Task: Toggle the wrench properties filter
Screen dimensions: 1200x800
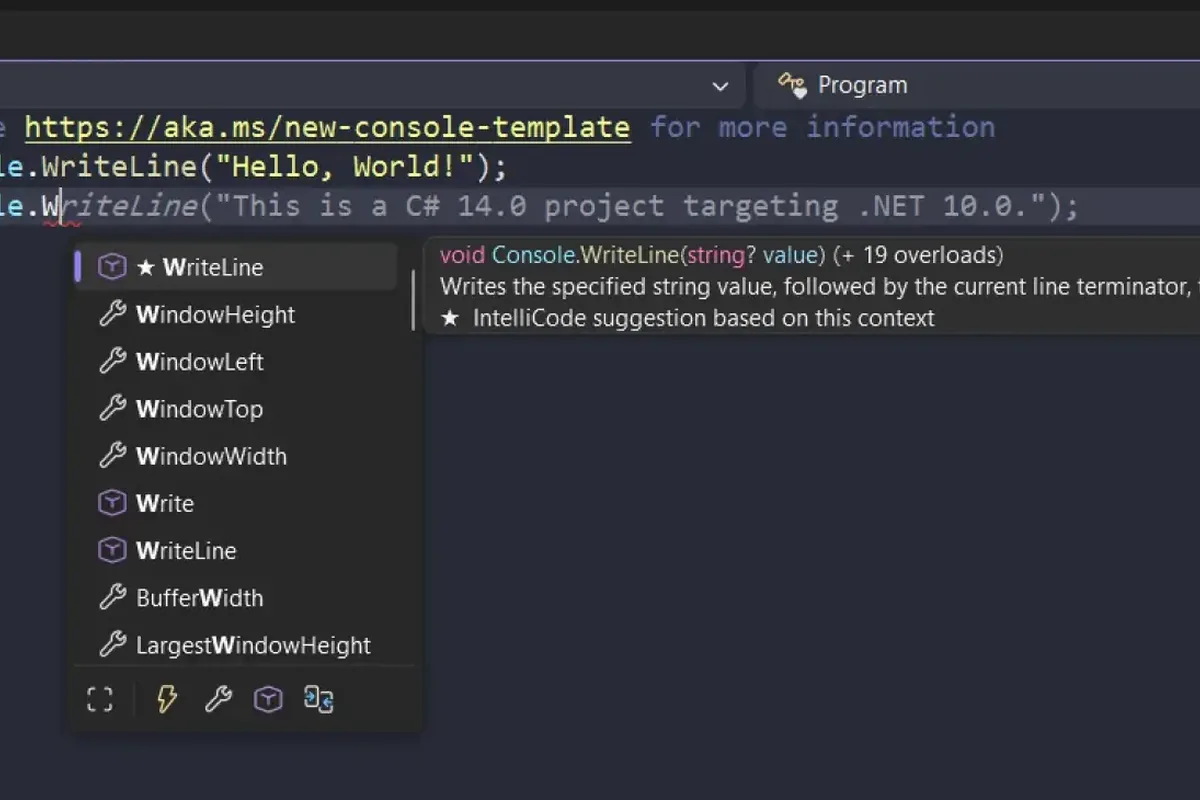Action: [x=218, y=699]
